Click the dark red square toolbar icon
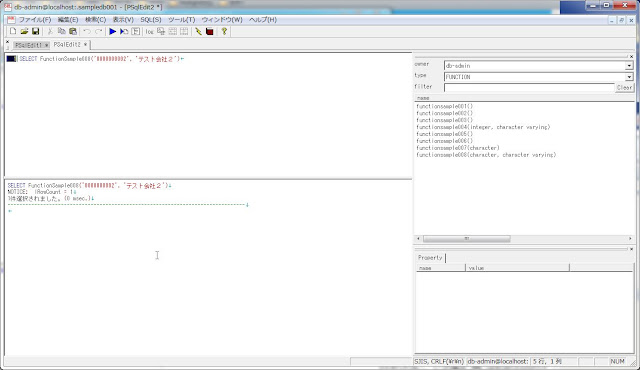 click(210, 31)
